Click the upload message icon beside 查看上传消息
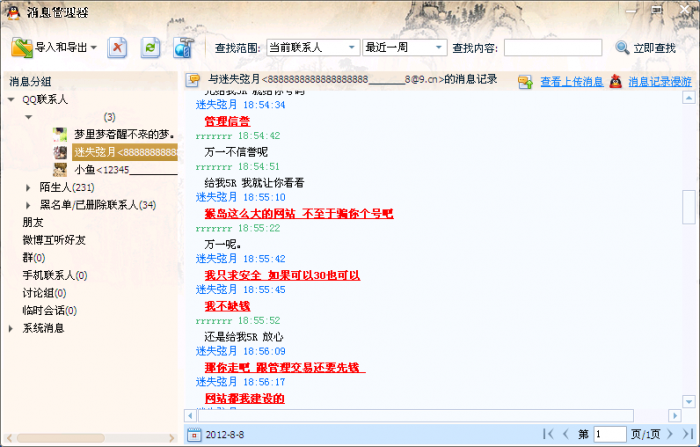The width and height of the screenshot is (700, 447). 525,82
